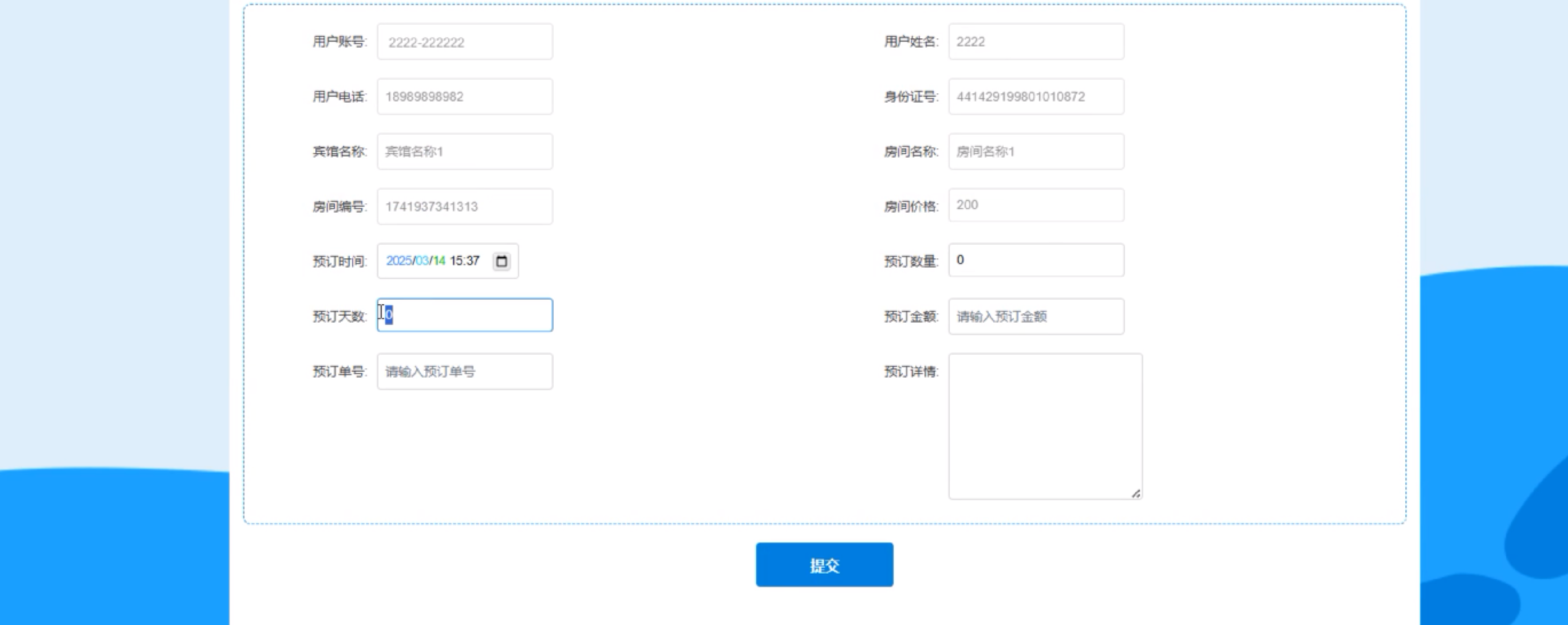Focus the 预订单号 text field
This screenshot has height=625, width=1568.
[464, 372]
